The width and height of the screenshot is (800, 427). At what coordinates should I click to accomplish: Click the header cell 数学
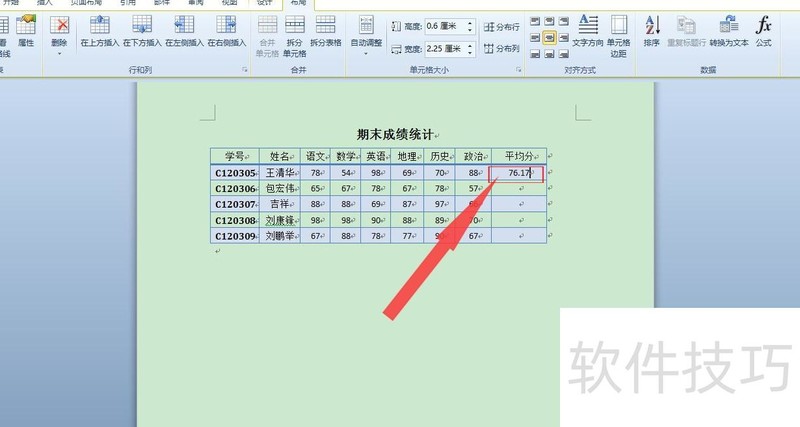pos(345,156)
